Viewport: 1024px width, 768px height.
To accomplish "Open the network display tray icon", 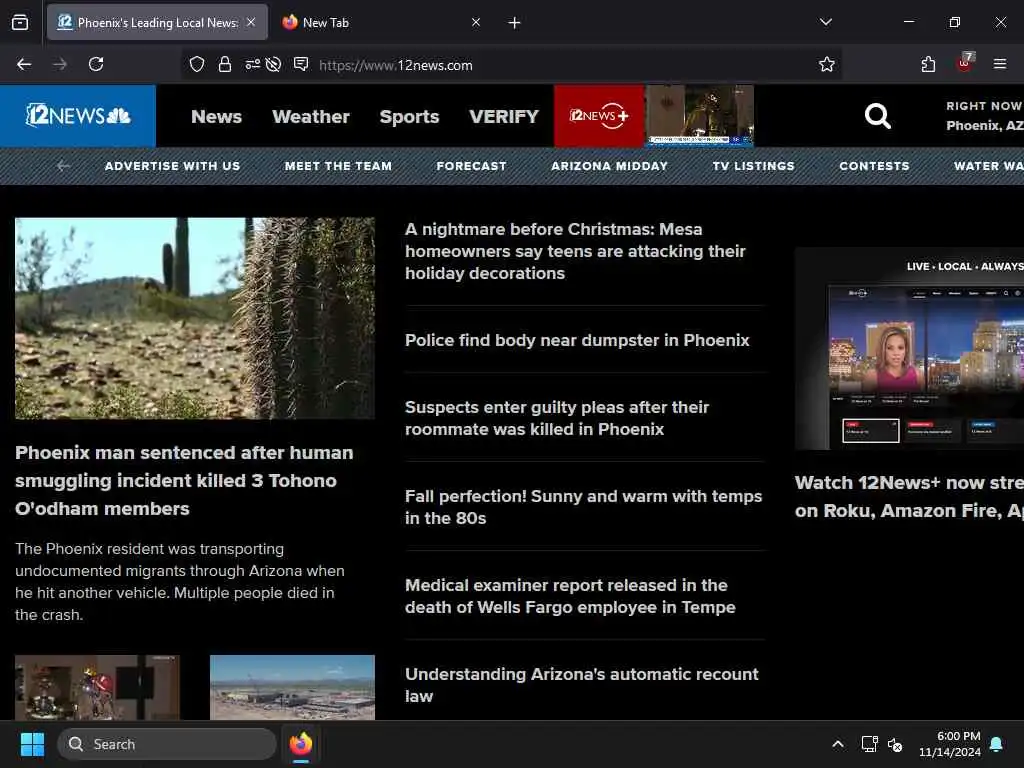I will (x=869, y=744).
